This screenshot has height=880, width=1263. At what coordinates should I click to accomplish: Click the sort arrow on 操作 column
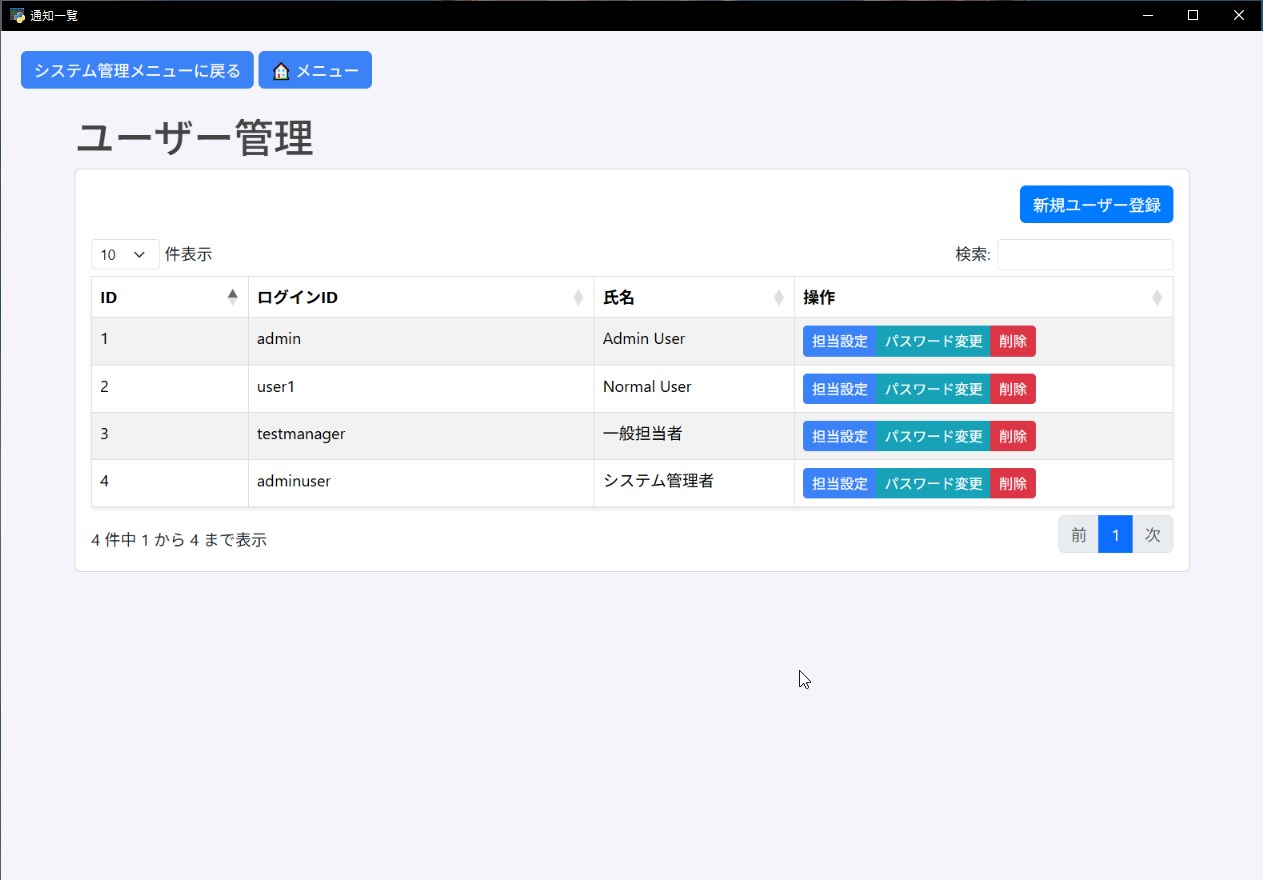(1156, 297)
